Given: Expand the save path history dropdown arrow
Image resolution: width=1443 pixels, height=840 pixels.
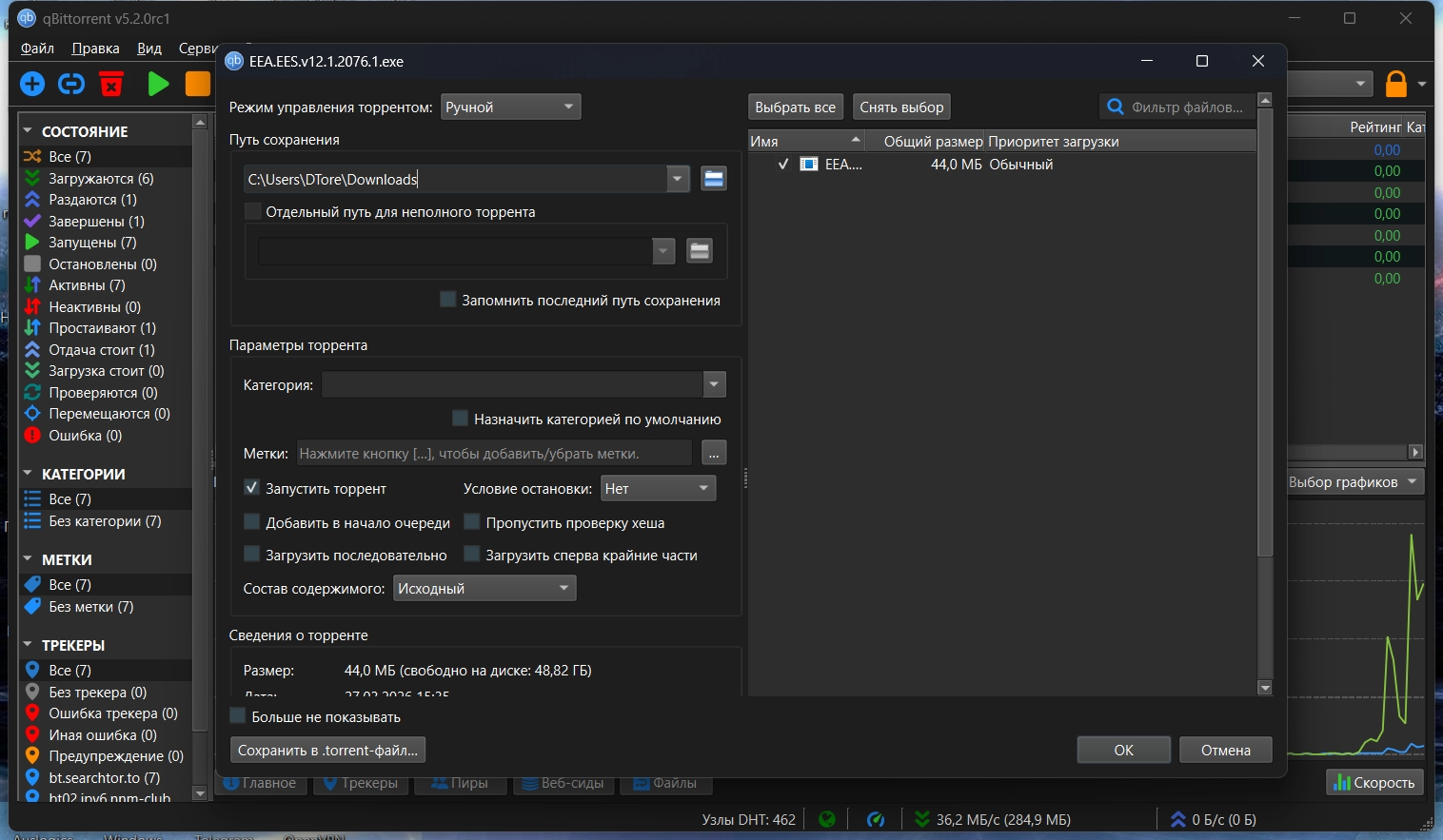Looking at the screenshot, I should 678,179.
